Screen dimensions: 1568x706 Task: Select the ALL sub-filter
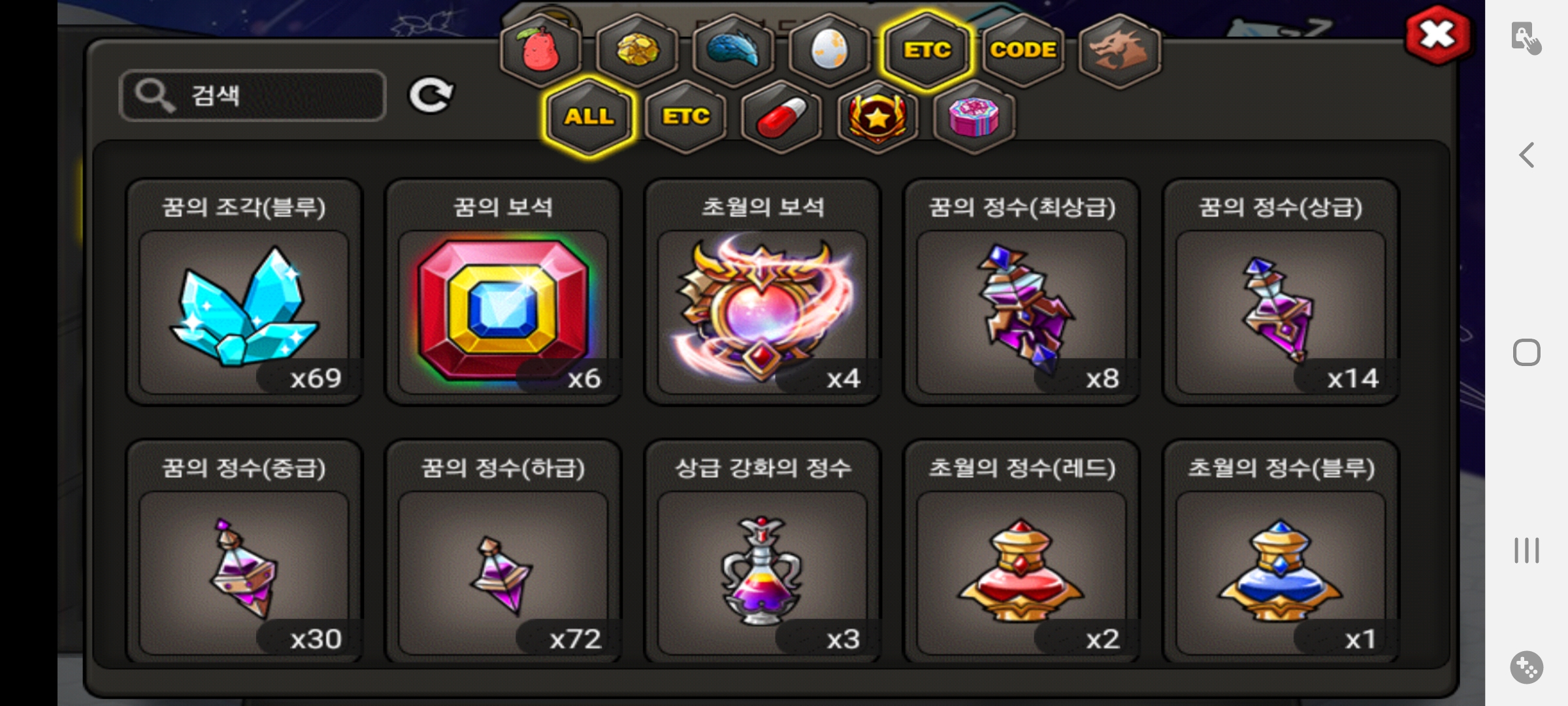[589, 118]
